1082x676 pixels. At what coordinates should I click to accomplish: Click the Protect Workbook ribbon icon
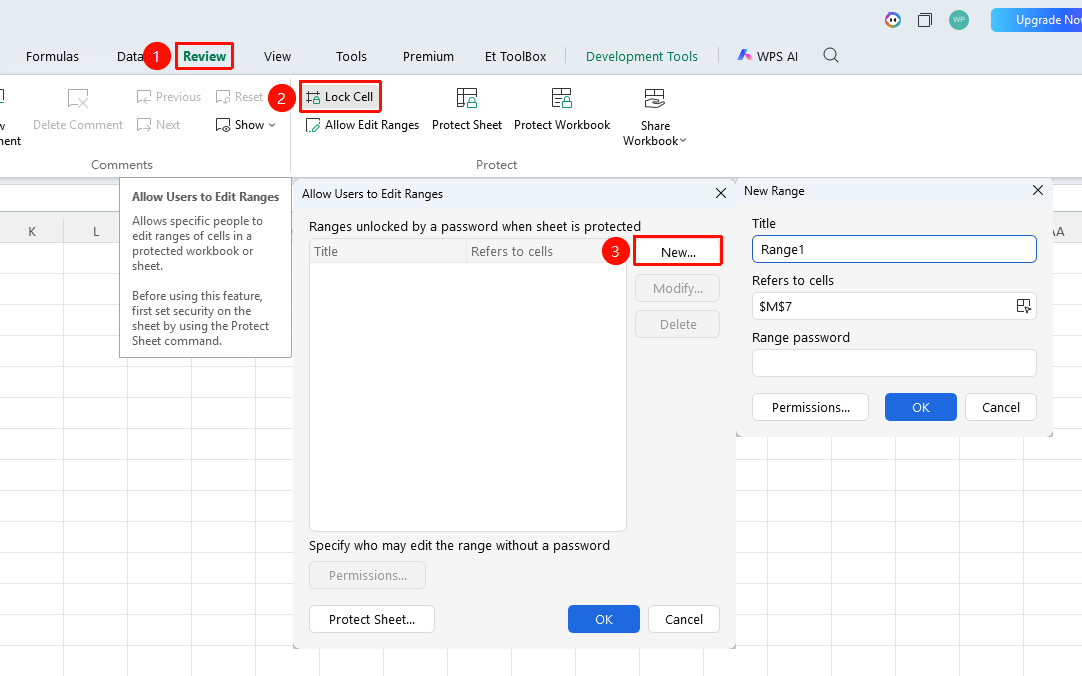[x=562, y=98]
